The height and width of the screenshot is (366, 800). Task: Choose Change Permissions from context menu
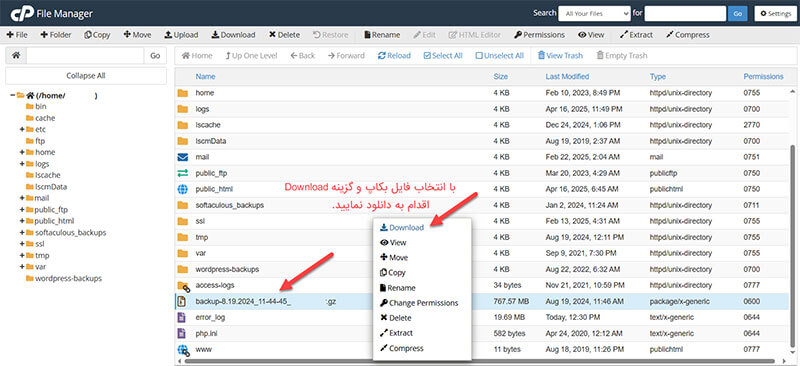[x=419, y=303]
